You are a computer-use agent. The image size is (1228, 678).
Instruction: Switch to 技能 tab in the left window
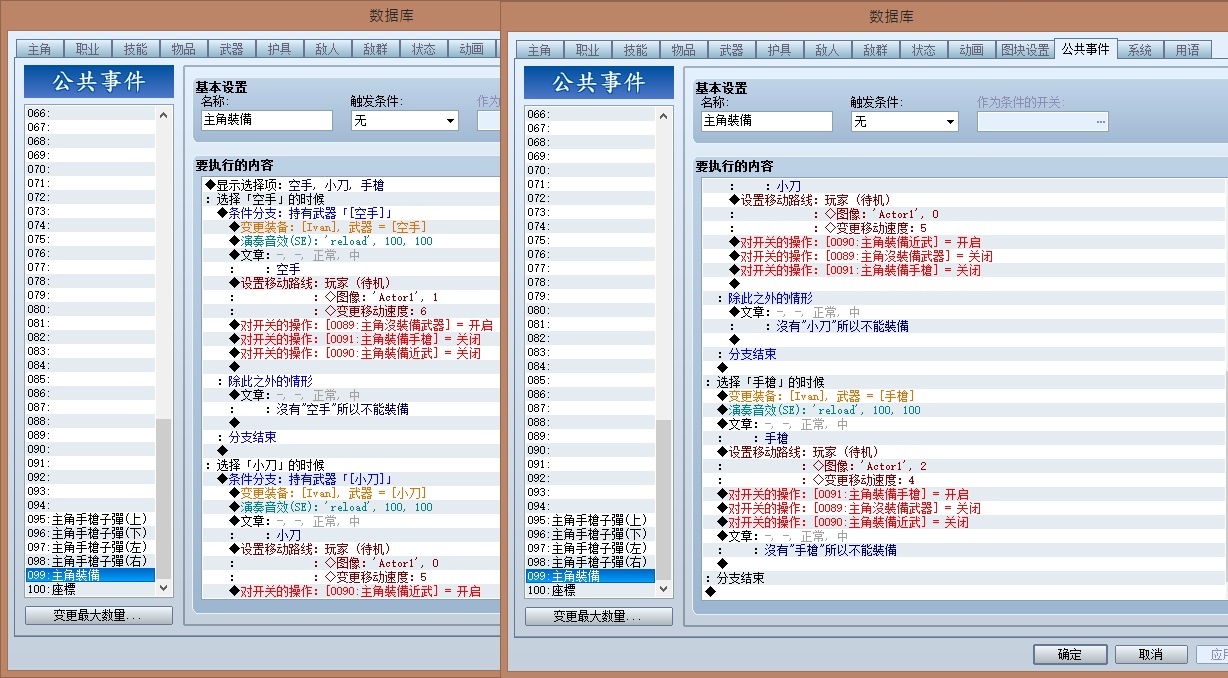coord(135,49)
